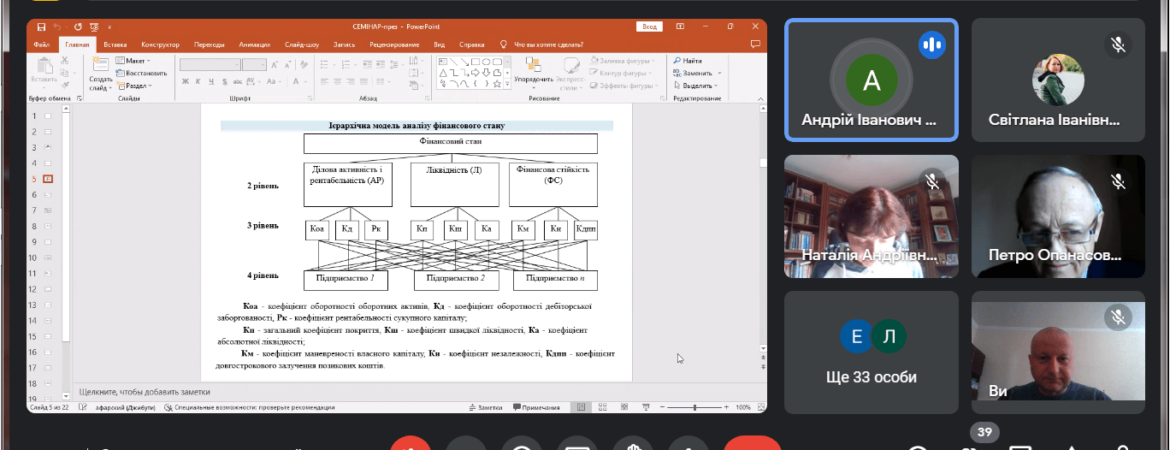Open the Раздел section dropdown

pyautogui.click(x=133, y=86)
